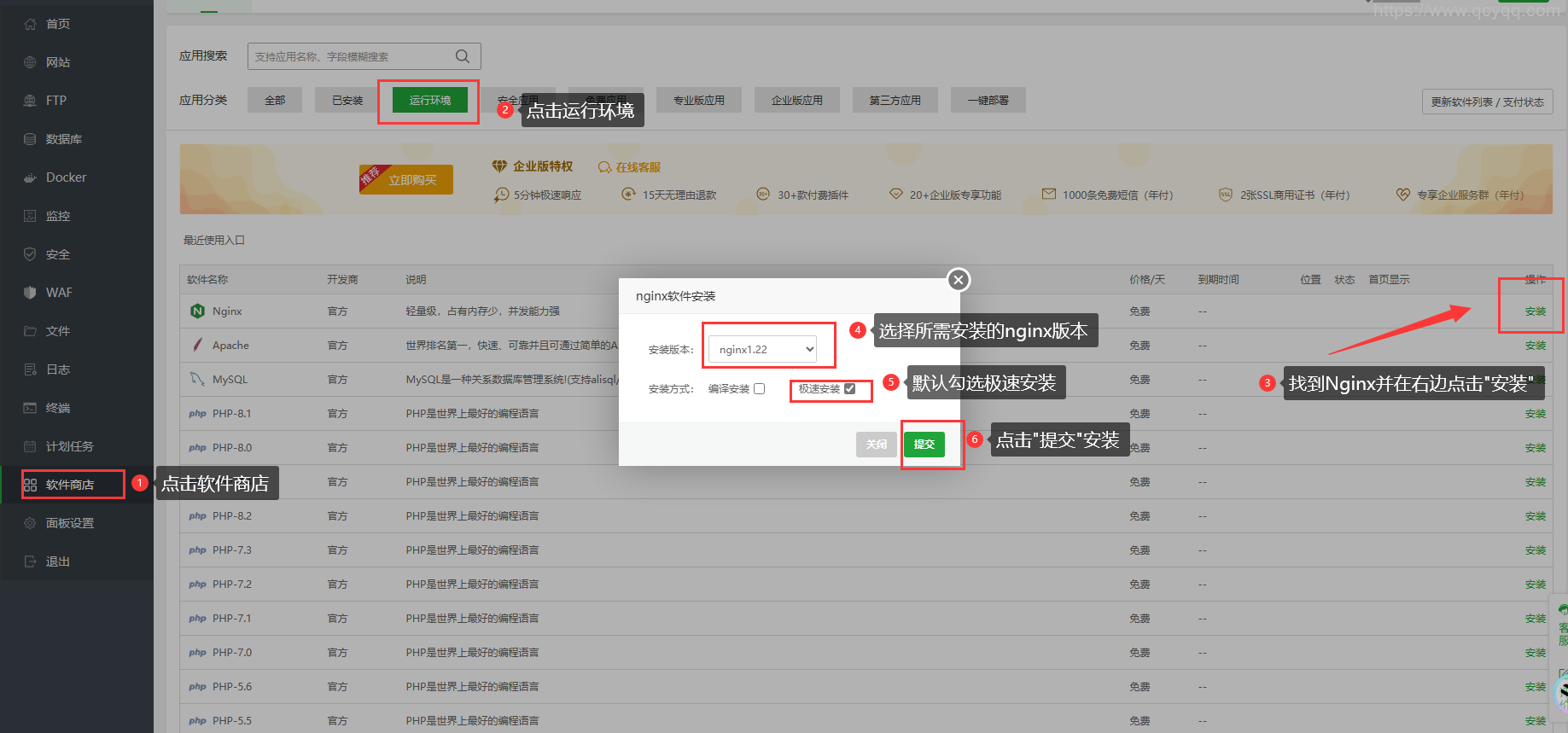The height and width of the screenshot is (733, 1568).
Task: Click the search magnifier icon
Action: (x=463, y=56)
